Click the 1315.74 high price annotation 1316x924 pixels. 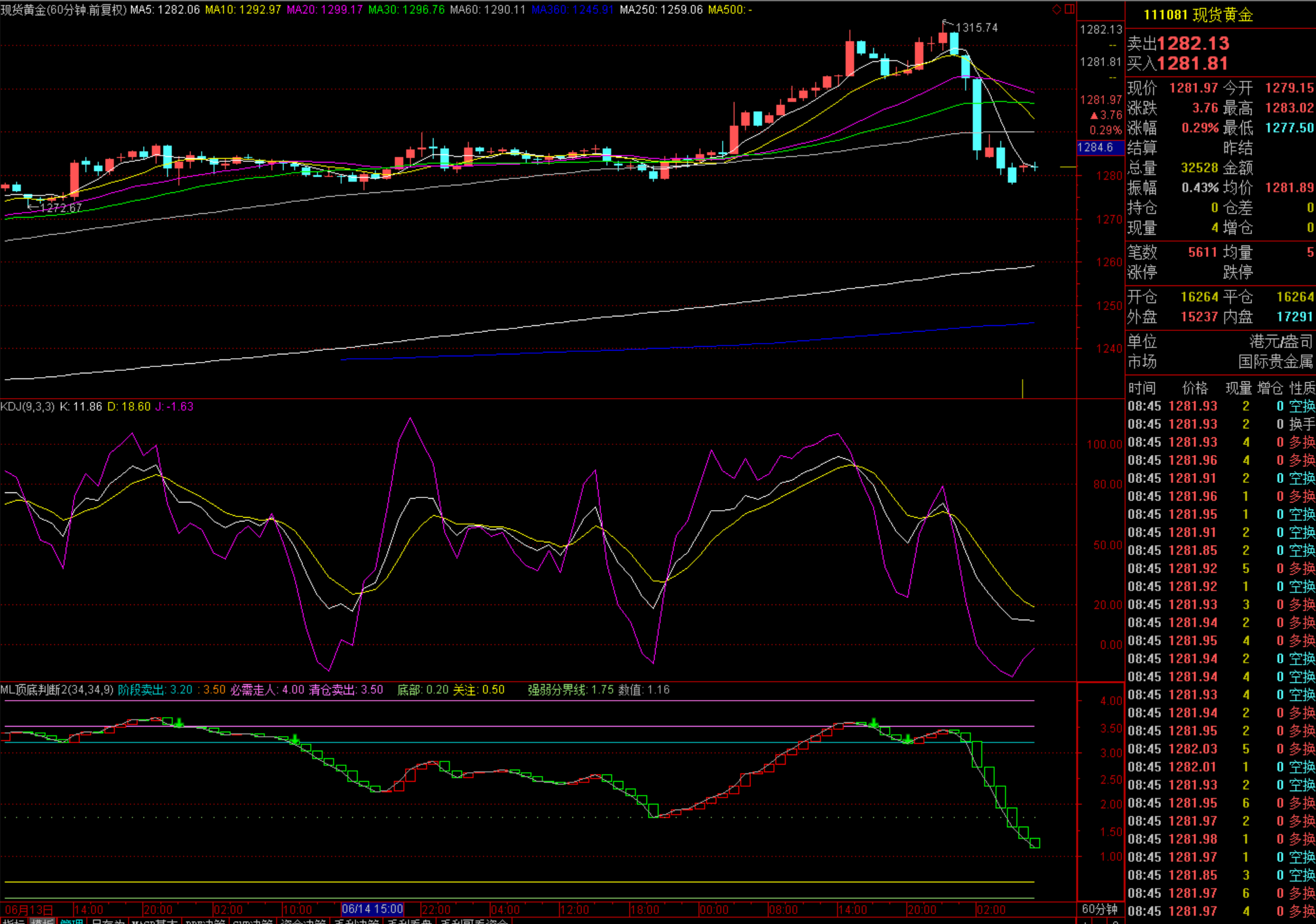coord(976,28)
